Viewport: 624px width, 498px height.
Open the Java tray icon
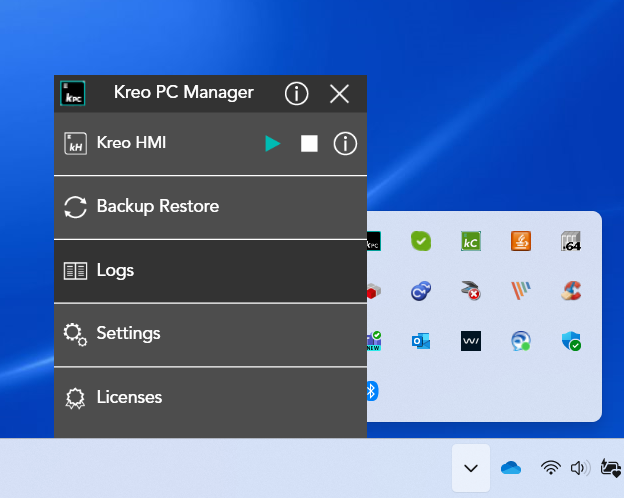click(x=521, y=241)
